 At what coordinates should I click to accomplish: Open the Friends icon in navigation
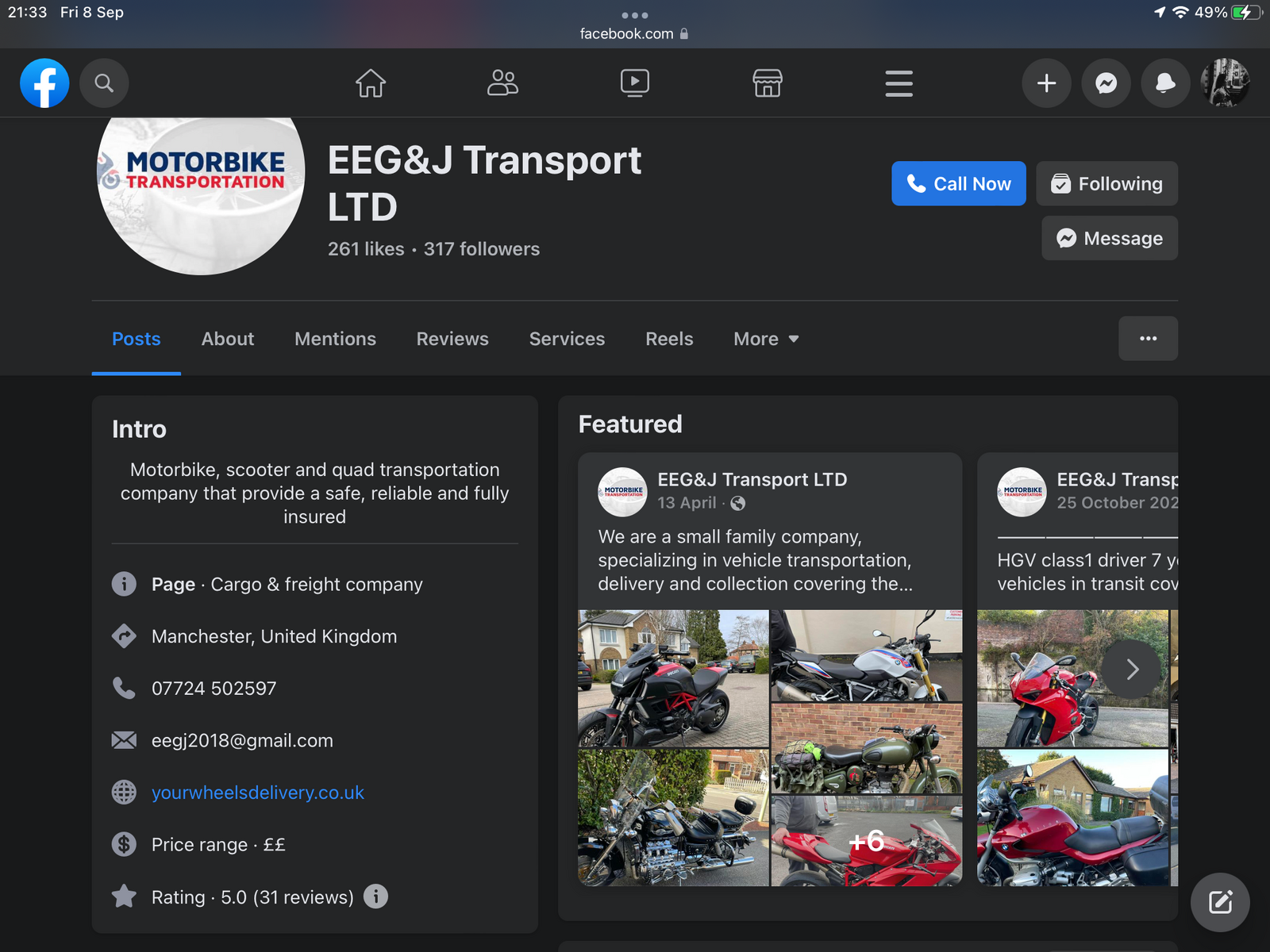coord(502,83)
